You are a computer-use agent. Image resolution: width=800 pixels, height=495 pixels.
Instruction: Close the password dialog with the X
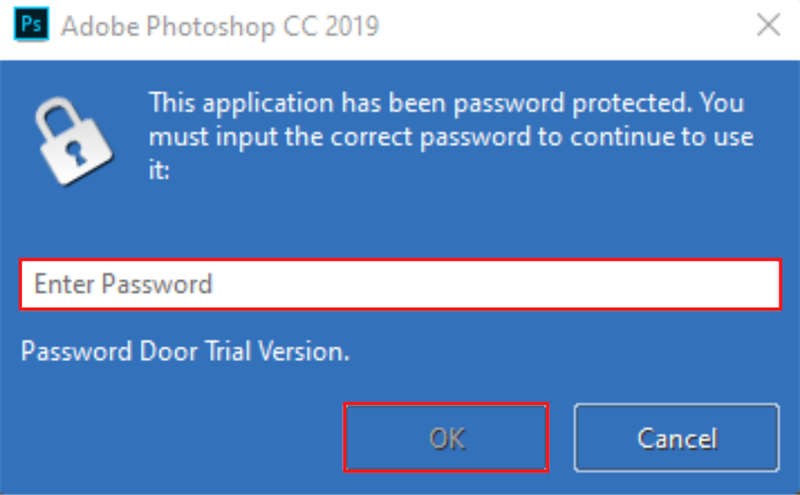pyautogui.click(x=768, y=26)
